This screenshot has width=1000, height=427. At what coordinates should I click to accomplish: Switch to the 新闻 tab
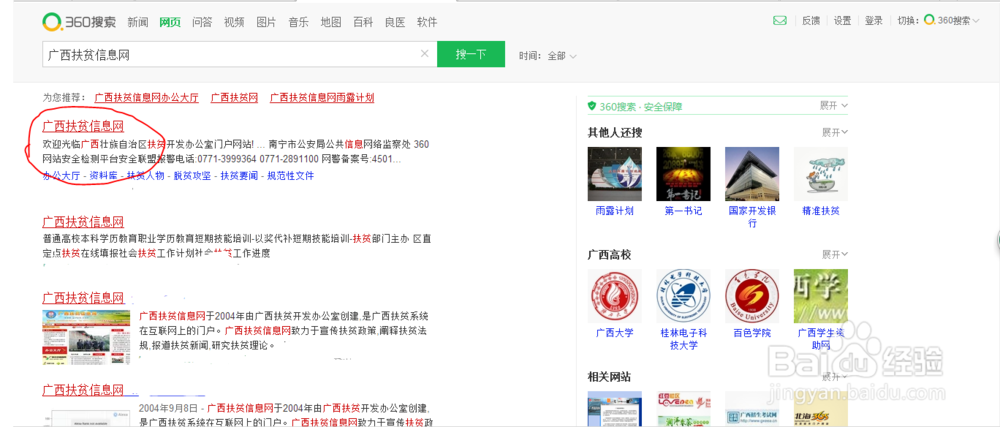pyautogui.click(x=138, y=22)
